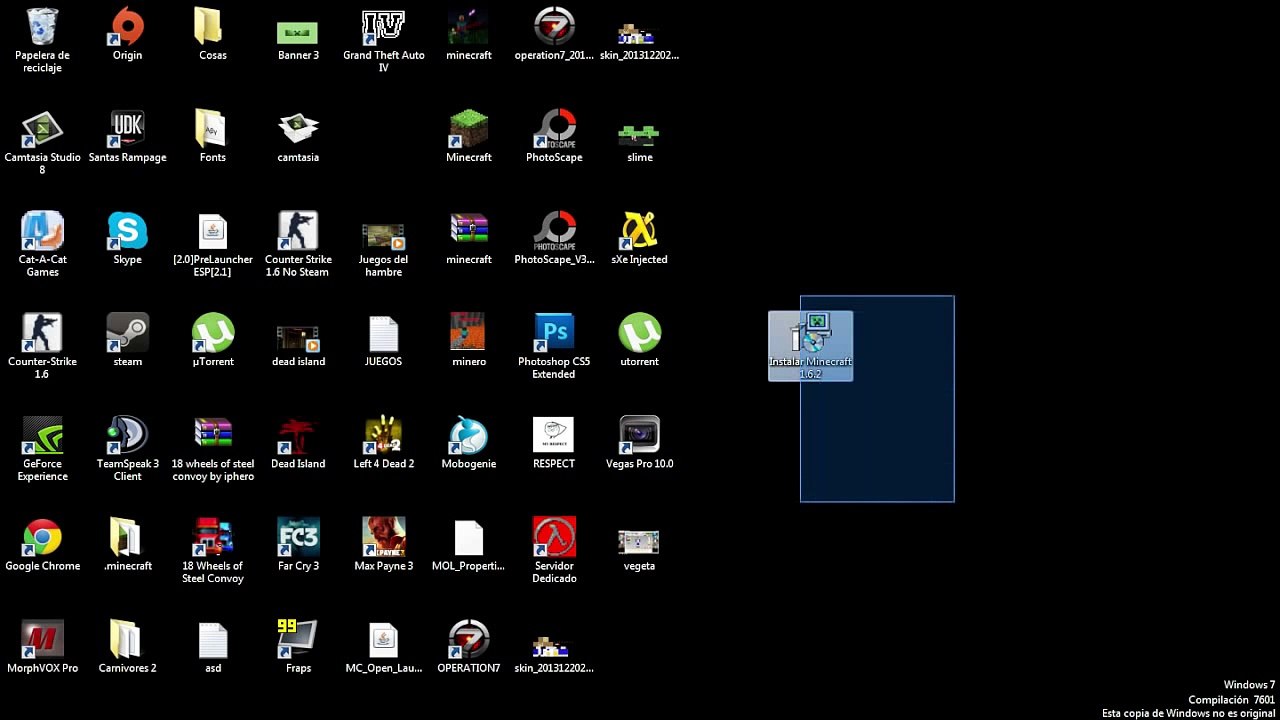Select the JUEGOS text file
This screenshot has width=1280, height=720.
click(x=383, y=341)
